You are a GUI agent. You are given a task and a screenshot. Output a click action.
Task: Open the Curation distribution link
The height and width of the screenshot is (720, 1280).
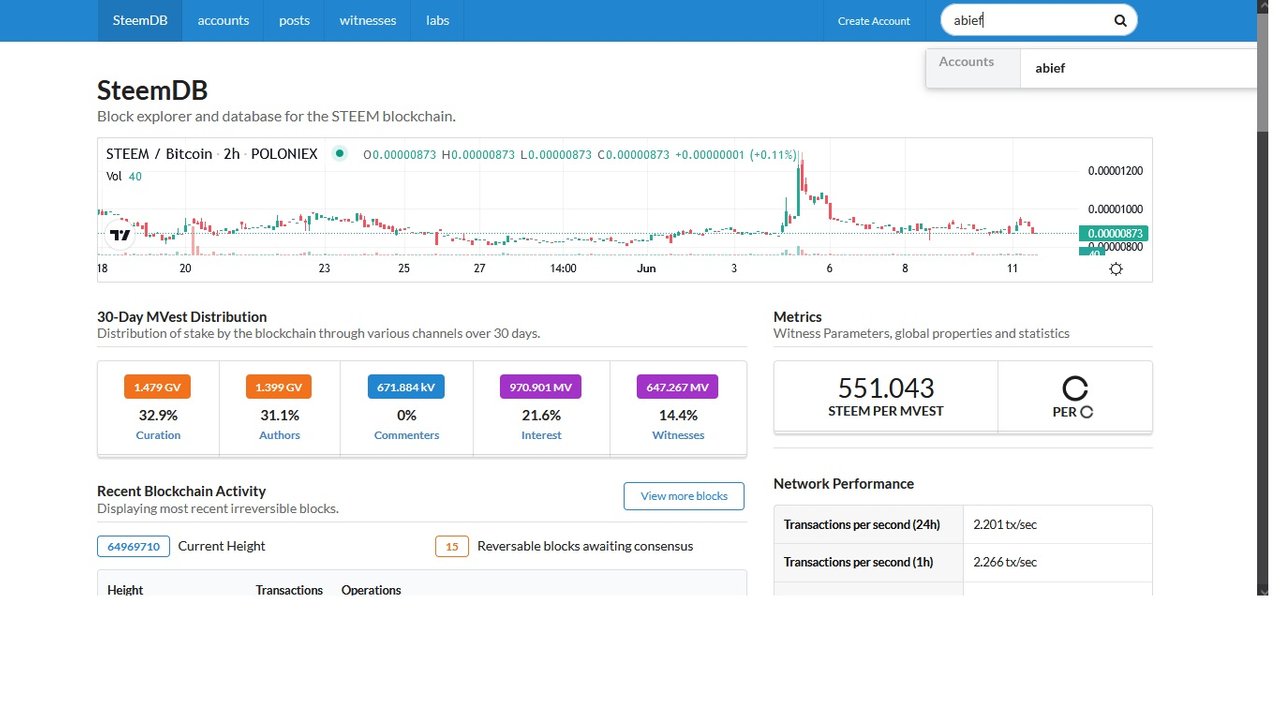coord(158,435)
